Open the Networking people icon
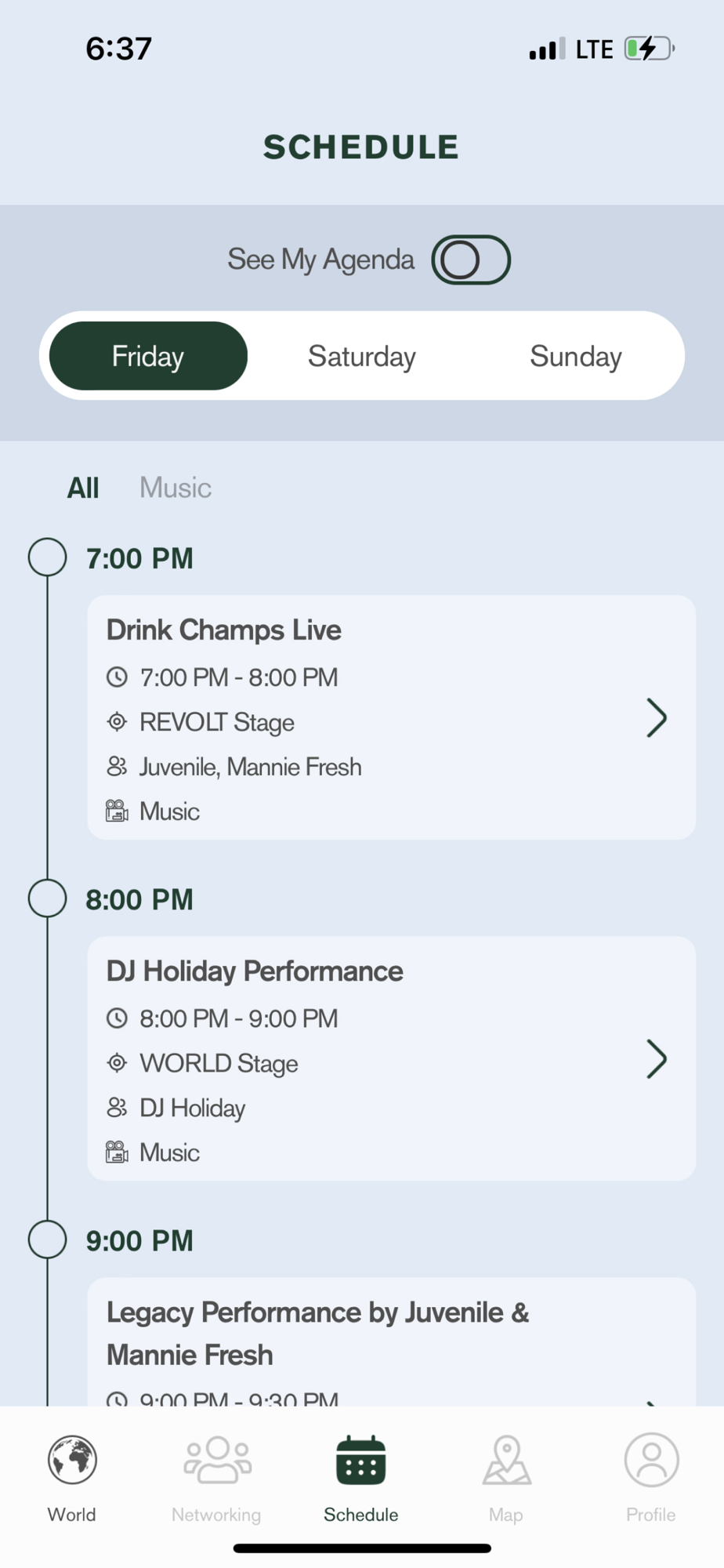 point(217,1460)
